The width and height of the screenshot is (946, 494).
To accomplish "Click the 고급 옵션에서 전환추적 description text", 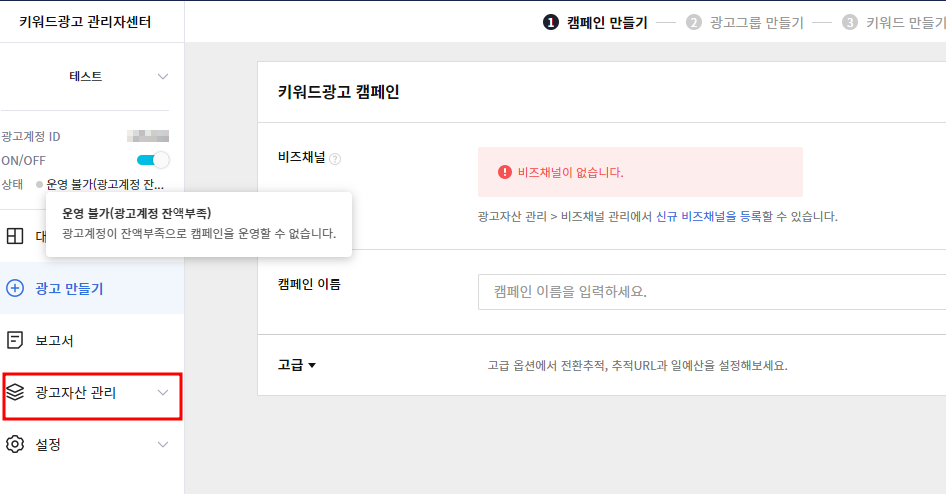I will click(637, 366).
